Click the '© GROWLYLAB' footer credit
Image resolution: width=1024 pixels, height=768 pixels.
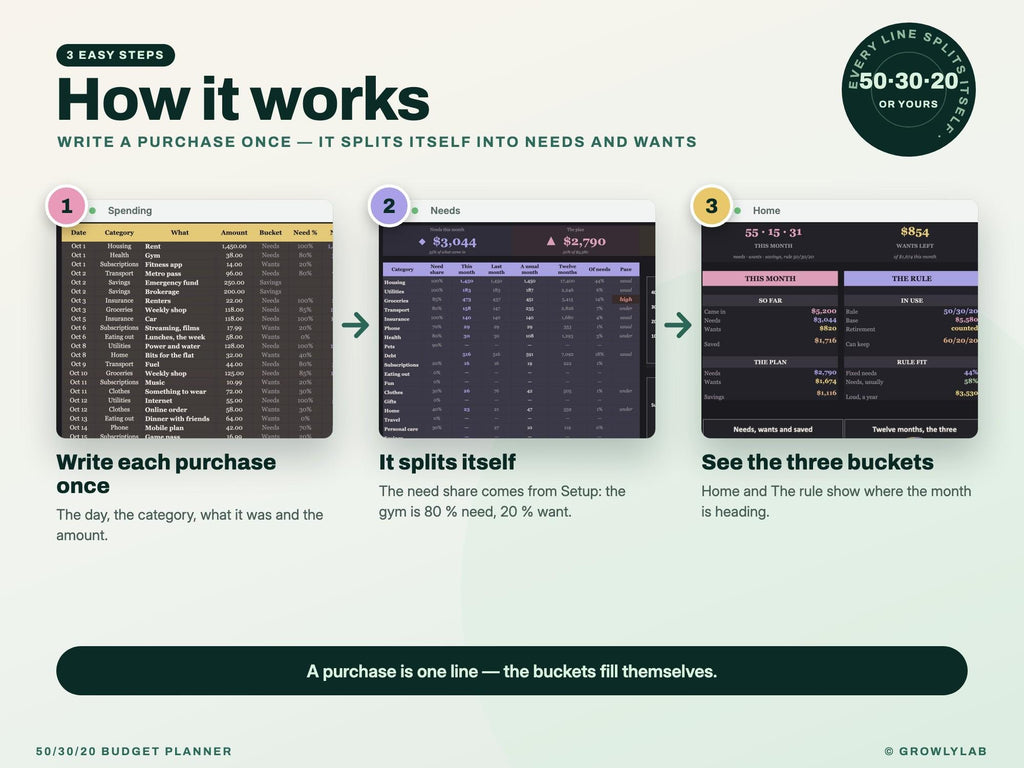click(936, 751)
